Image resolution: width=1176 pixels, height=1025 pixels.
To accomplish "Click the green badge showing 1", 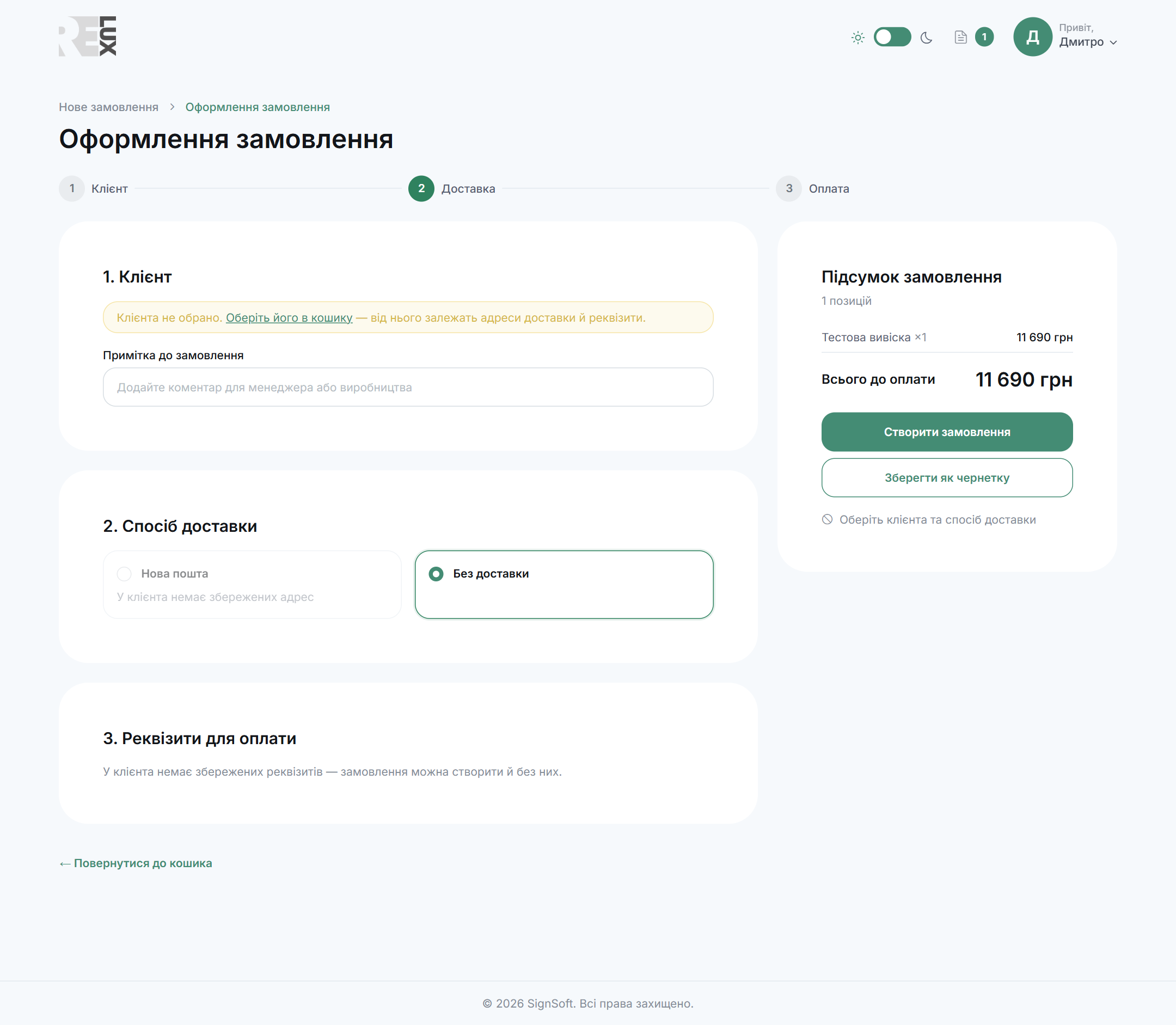I will coord(984,37).
